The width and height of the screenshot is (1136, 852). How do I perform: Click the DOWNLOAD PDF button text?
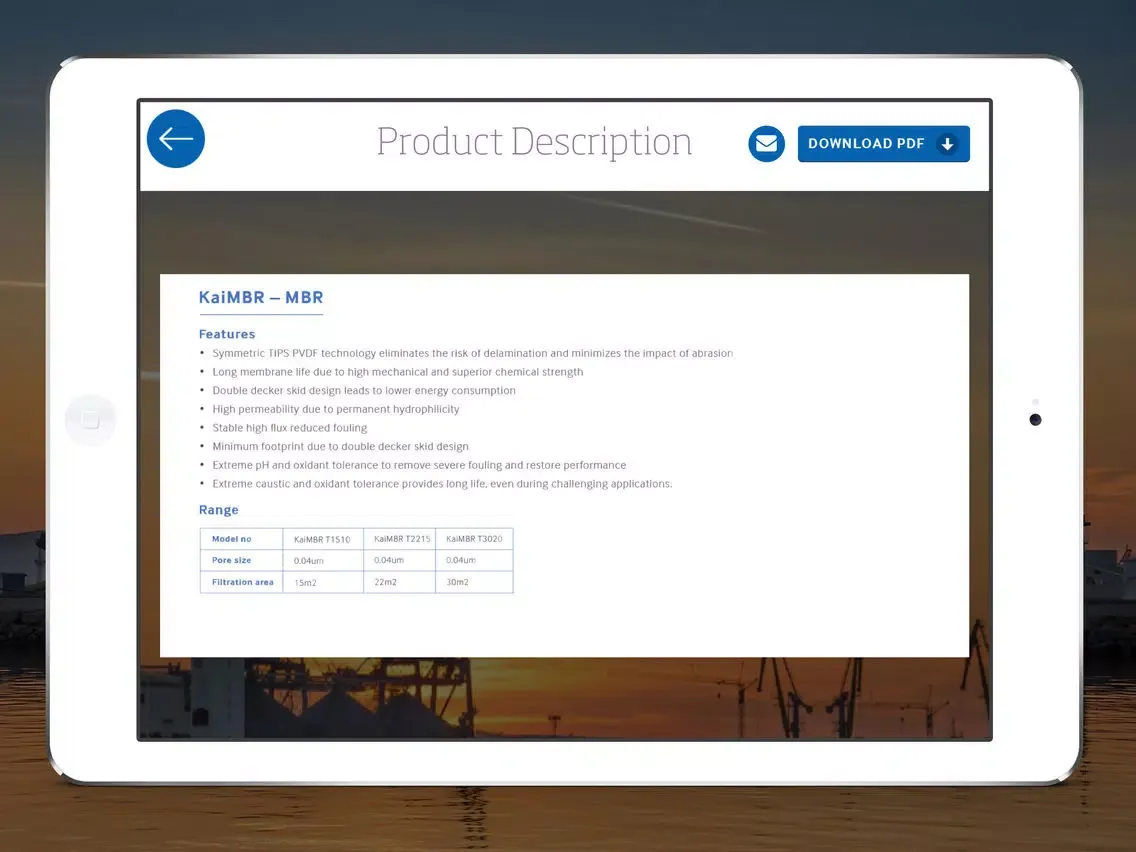pos(866,144)
